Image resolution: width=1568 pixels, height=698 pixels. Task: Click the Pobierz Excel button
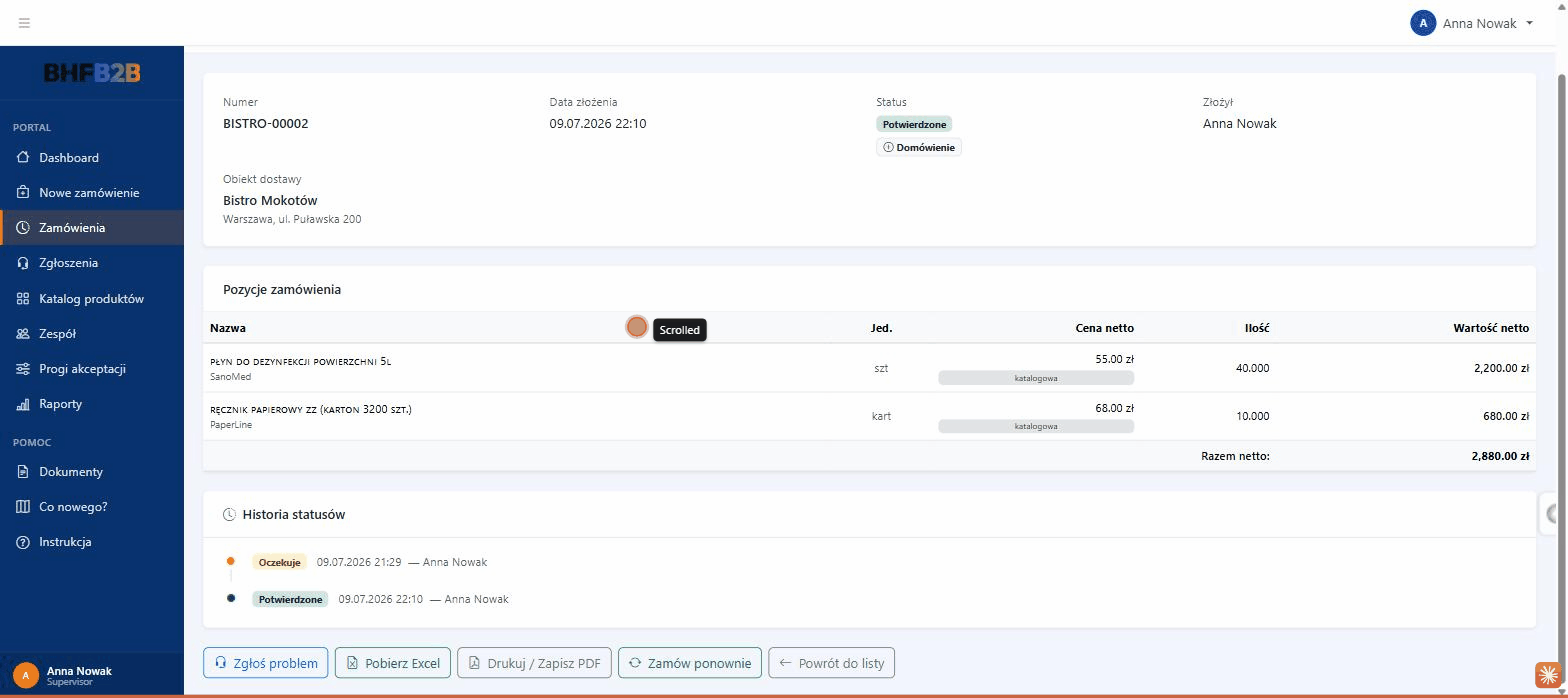point(393,663)
